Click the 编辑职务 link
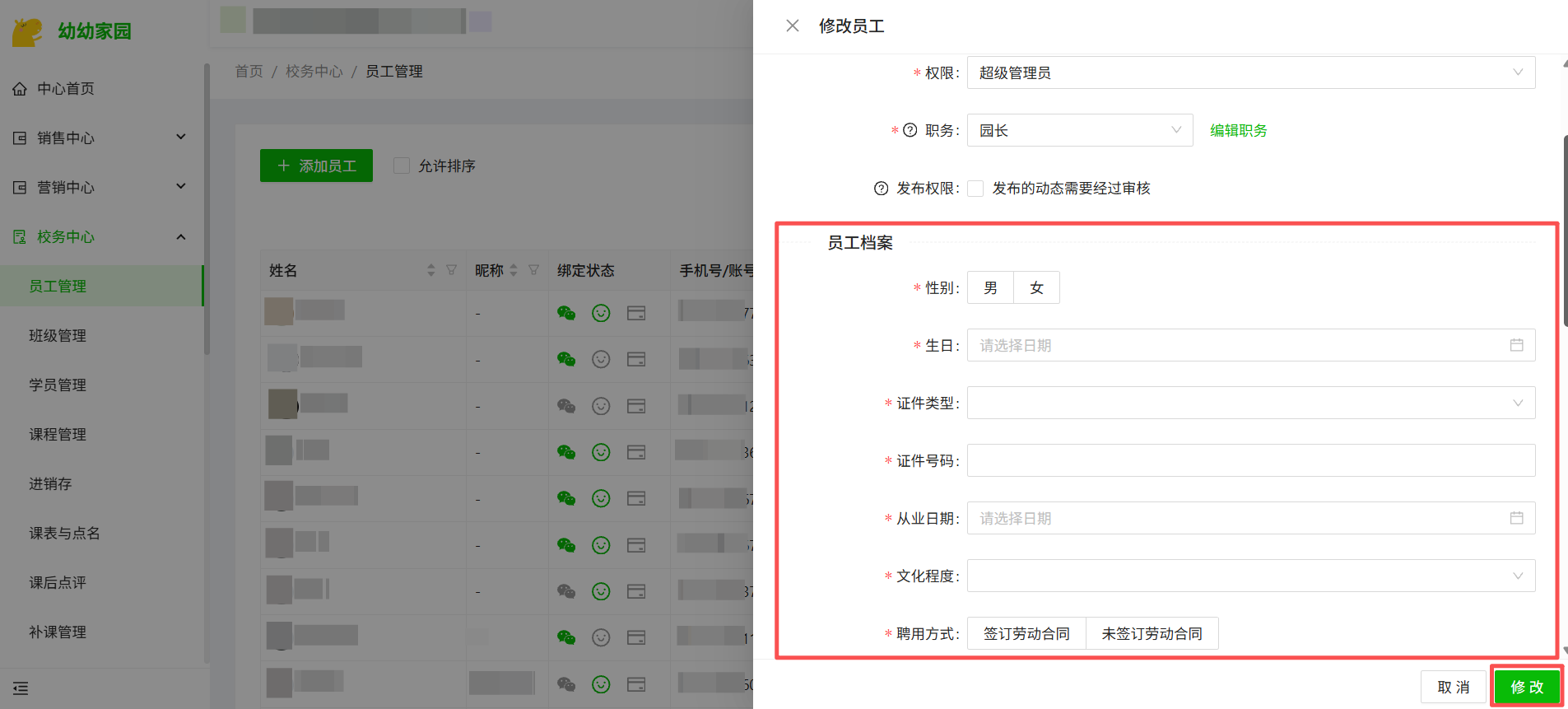Viewport: 1568px width, 709px height. pyautogui.click(x=1238, y=130)
